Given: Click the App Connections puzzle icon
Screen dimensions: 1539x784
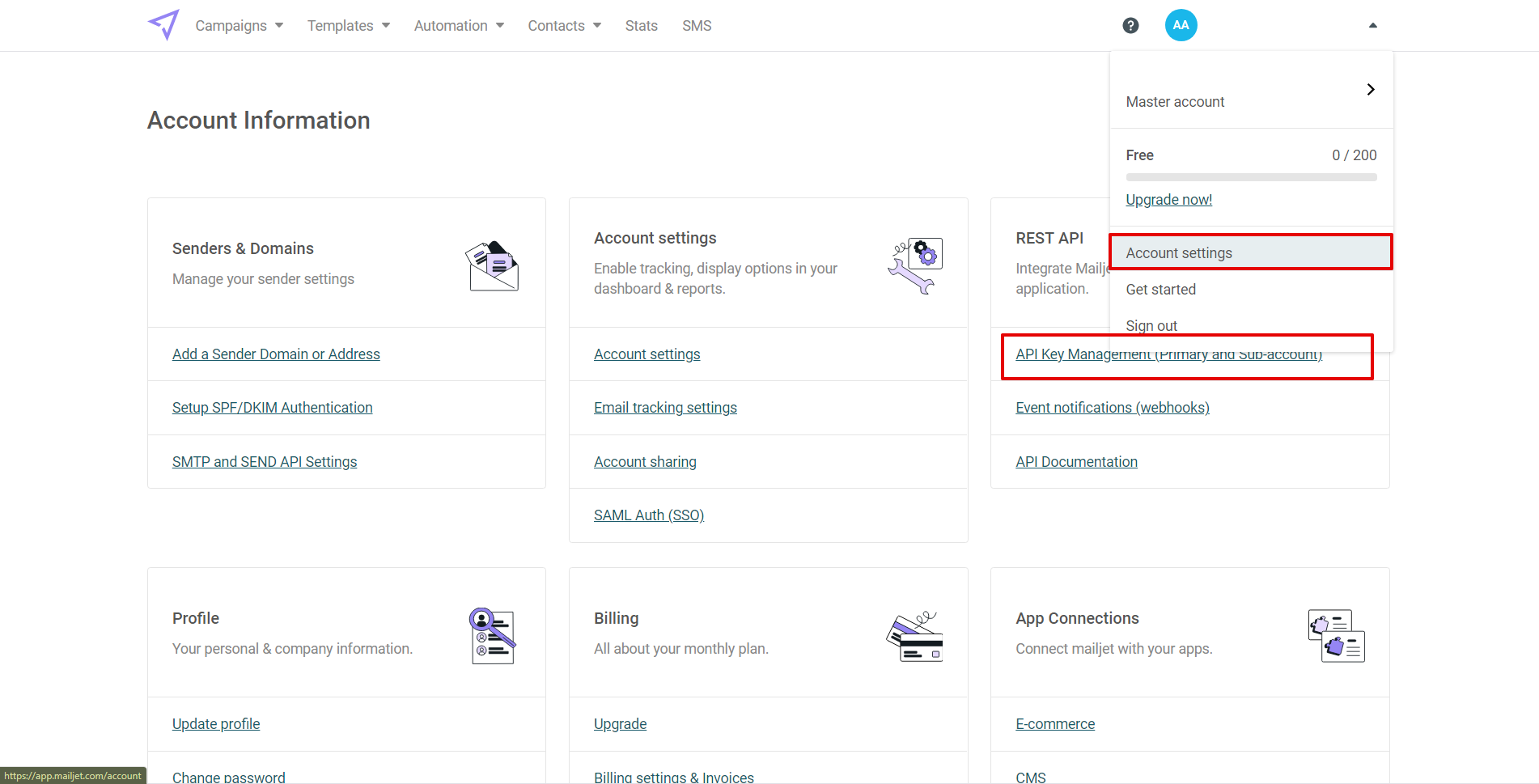Looking at the screenshot, I should tap(1337, 636).
